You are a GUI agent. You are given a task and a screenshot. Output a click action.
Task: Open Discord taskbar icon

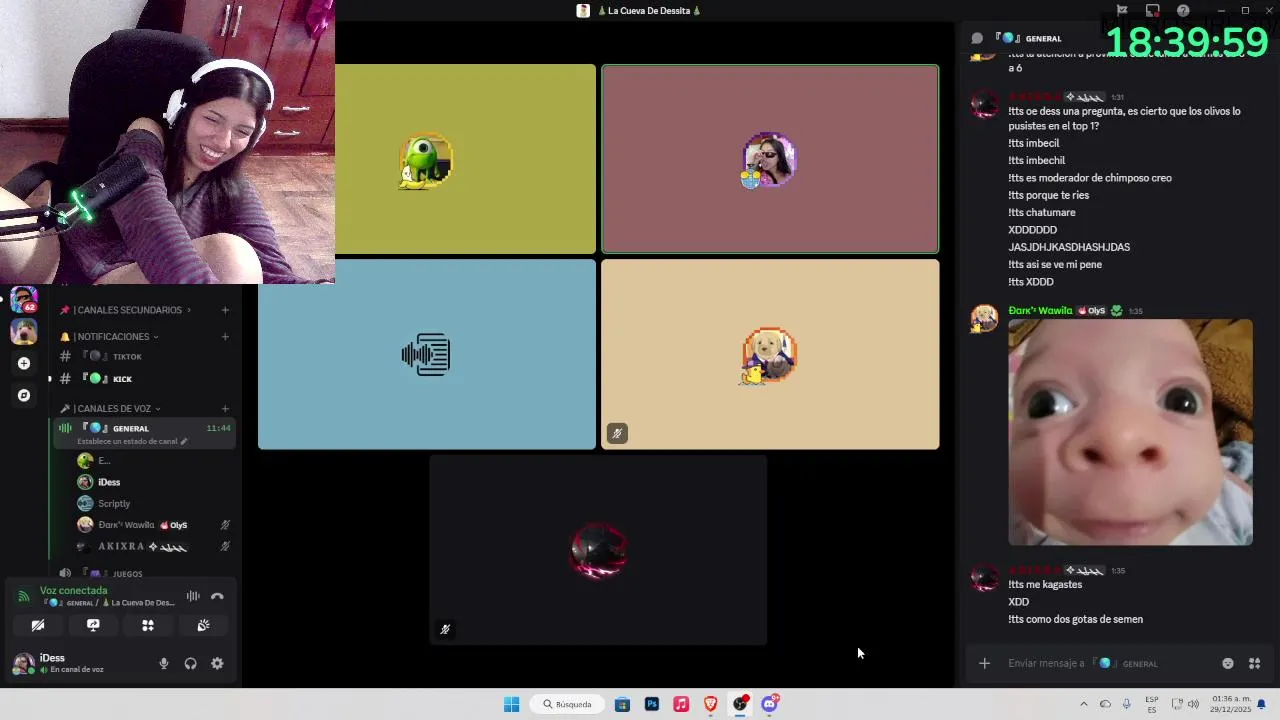769,704
